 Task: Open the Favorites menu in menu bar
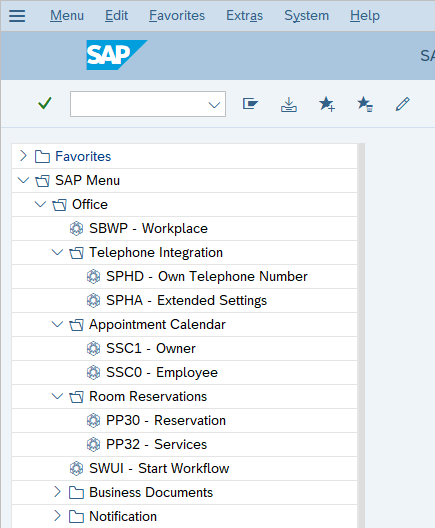pos(177,15)
